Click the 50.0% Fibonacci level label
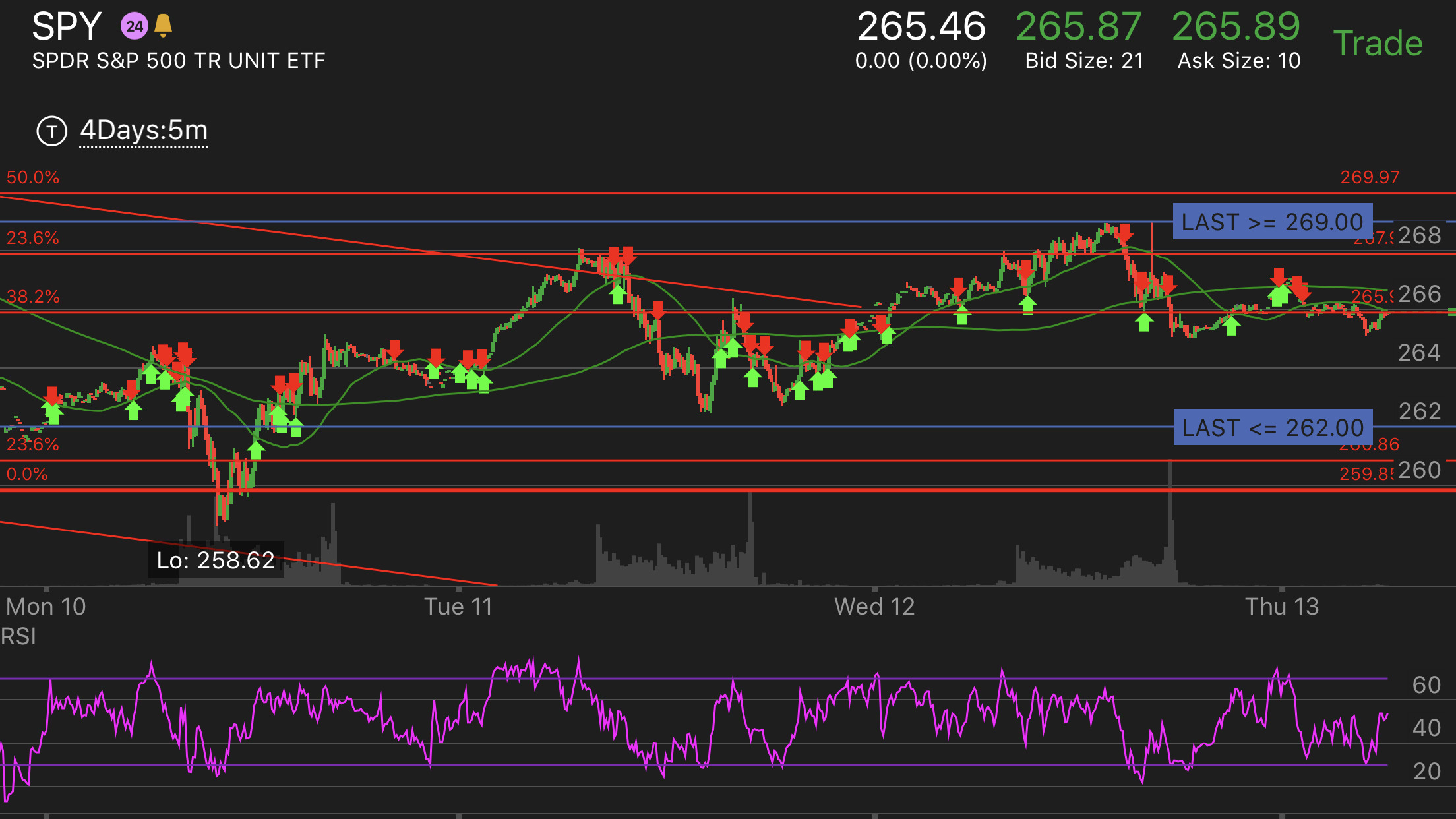1456x819 pixels. 33,177
